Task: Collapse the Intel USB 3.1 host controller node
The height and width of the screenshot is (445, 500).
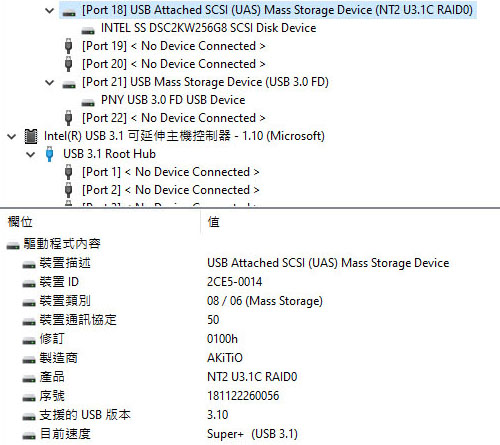Action: tap(12, 136)
